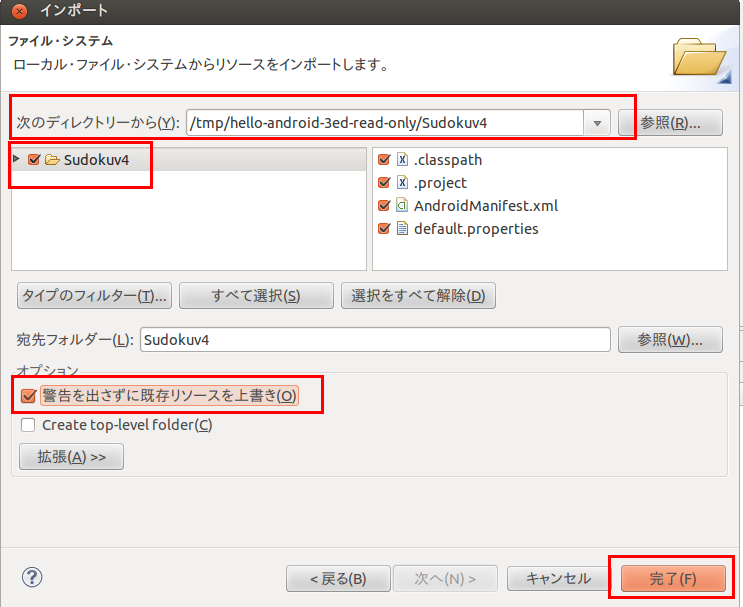Select Sudokuv4 folder label in tree
The width and height of the screenshot is (743, 607).
tap(96, 160)
